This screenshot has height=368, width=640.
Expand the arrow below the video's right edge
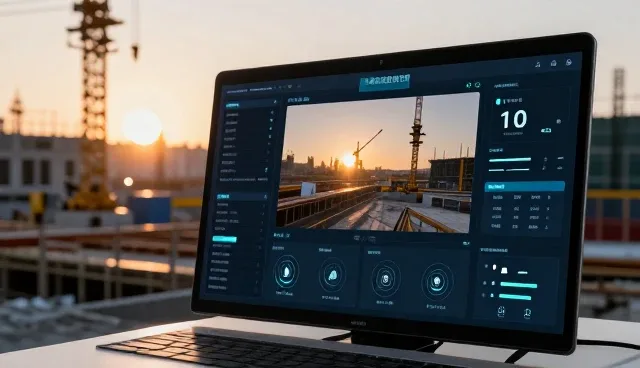[x=467, y=244]
